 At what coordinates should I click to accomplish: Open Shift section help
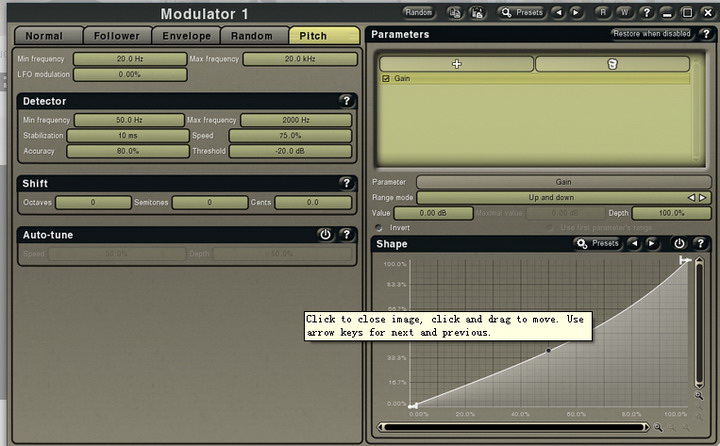346,183
